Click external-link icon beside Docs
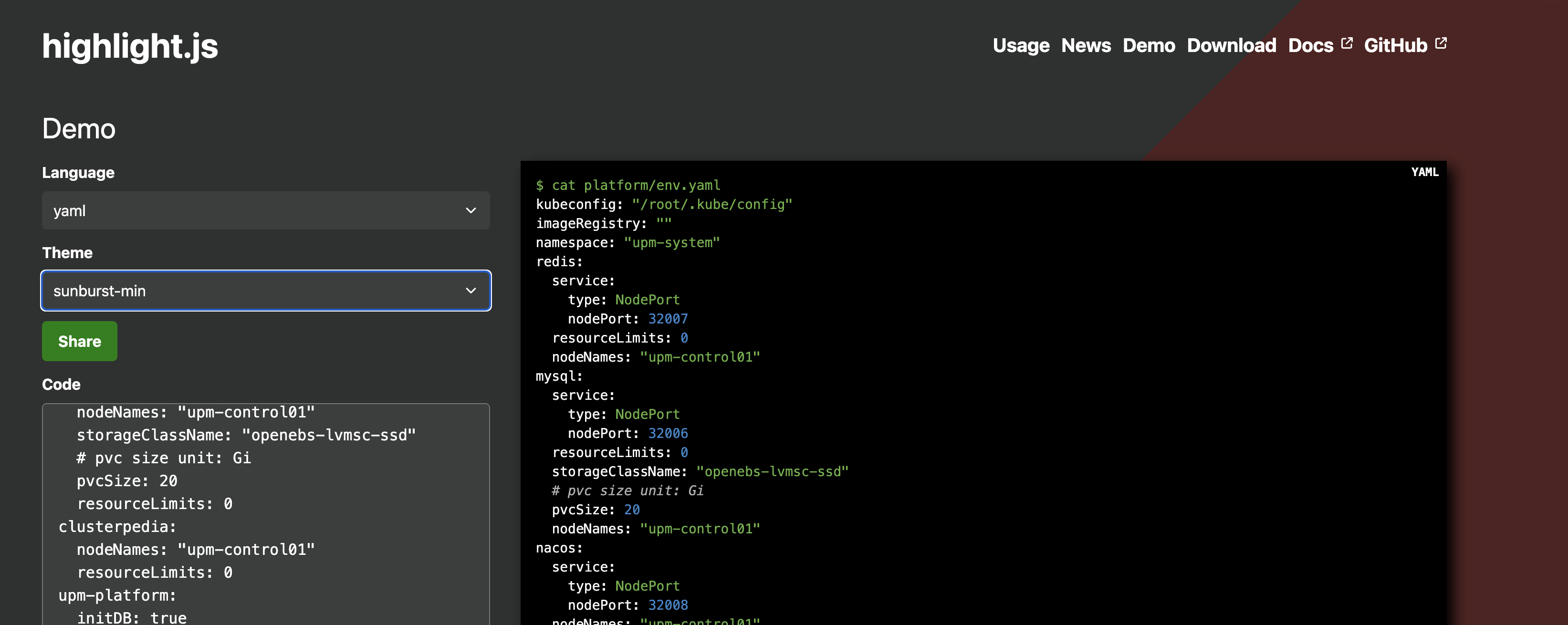1568x625 pixels. [x=1347, y=43]
